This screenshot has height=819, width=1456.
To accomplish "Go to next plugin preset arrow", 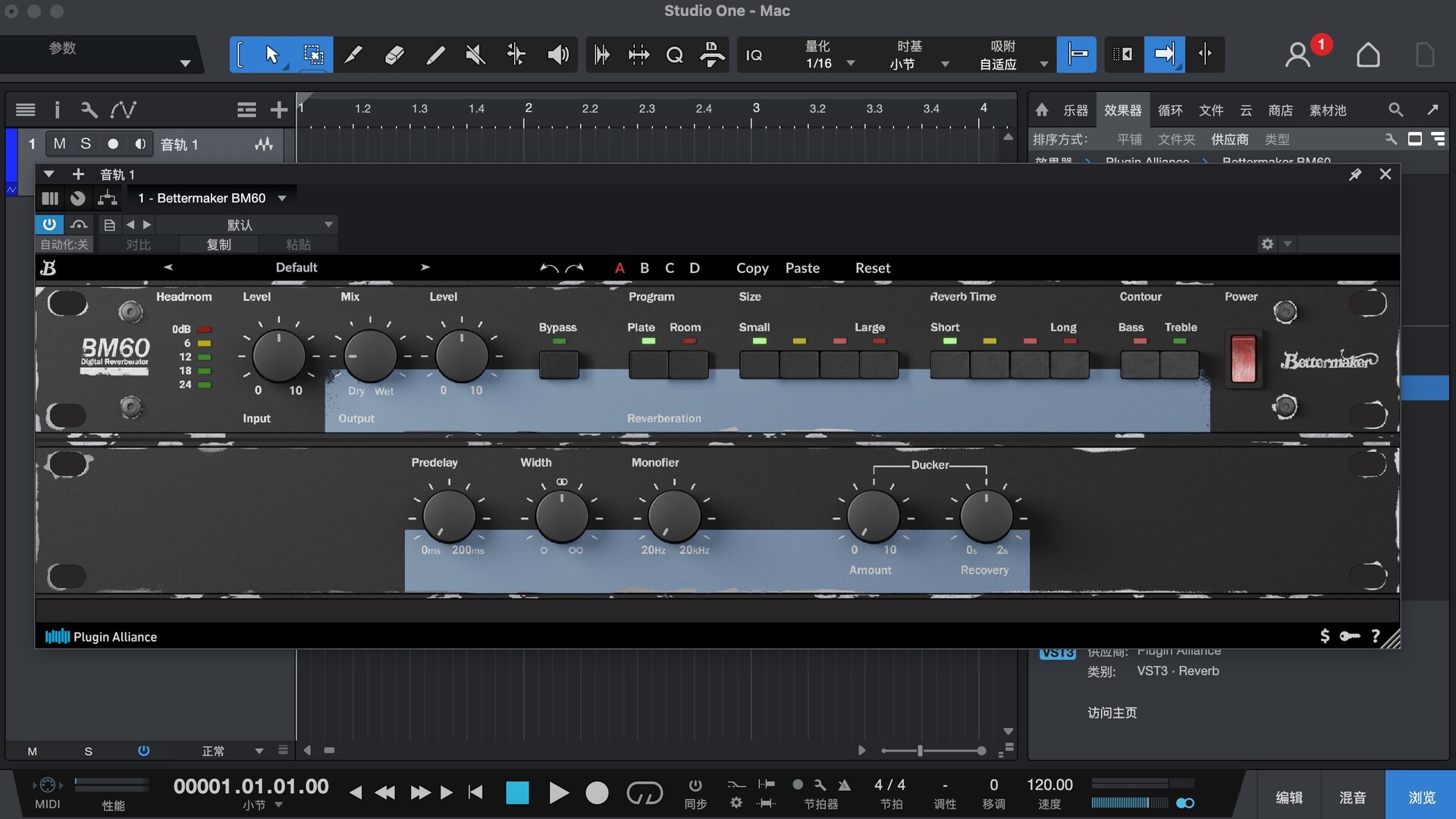I will [x=425, y=267].
